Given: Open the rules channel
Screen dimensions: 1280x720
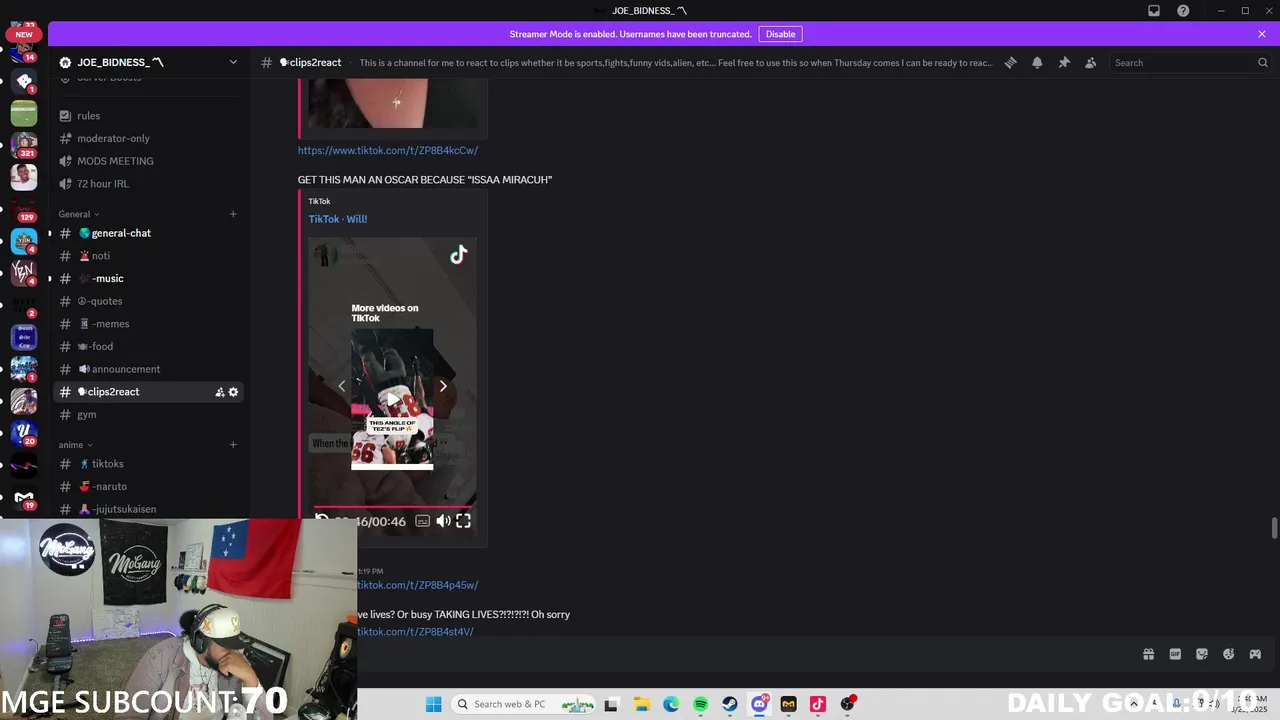Looking at the screenshot, I should coord(148,116).
